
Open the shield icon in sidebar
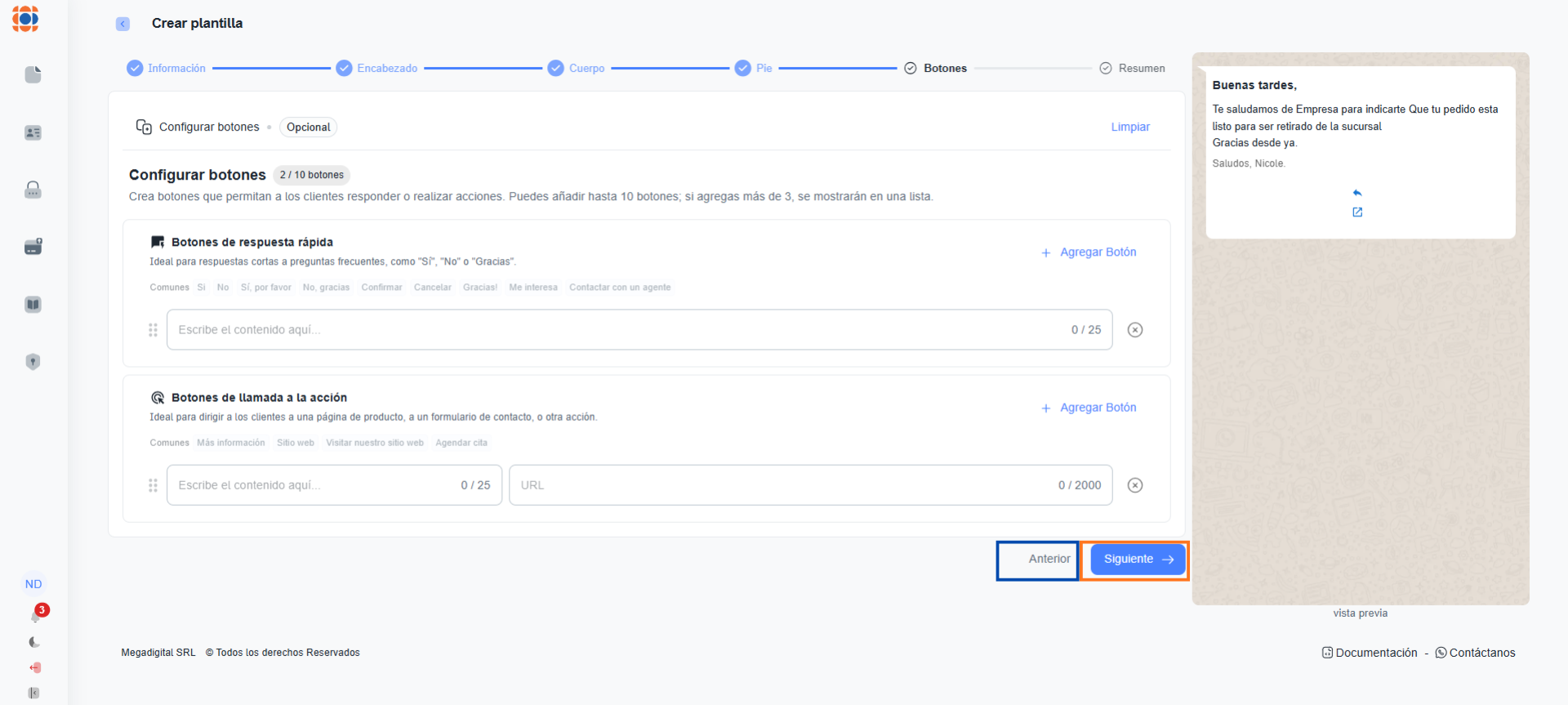tap(33, 362)
